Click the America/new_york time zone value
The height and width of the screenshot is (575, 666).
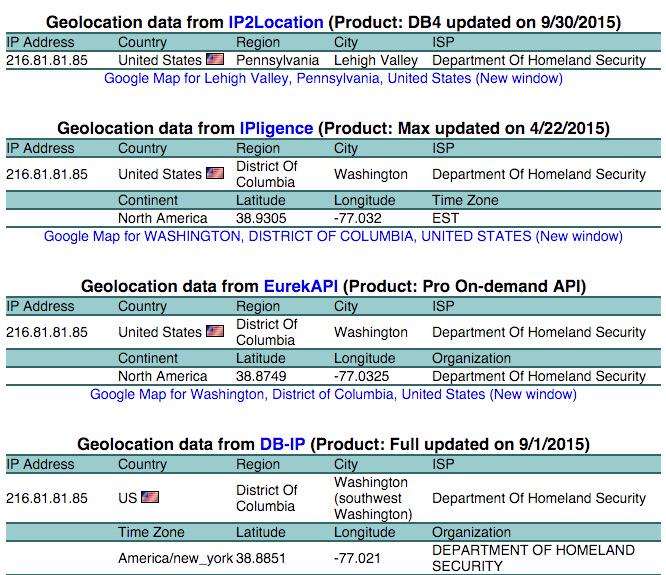175,558
